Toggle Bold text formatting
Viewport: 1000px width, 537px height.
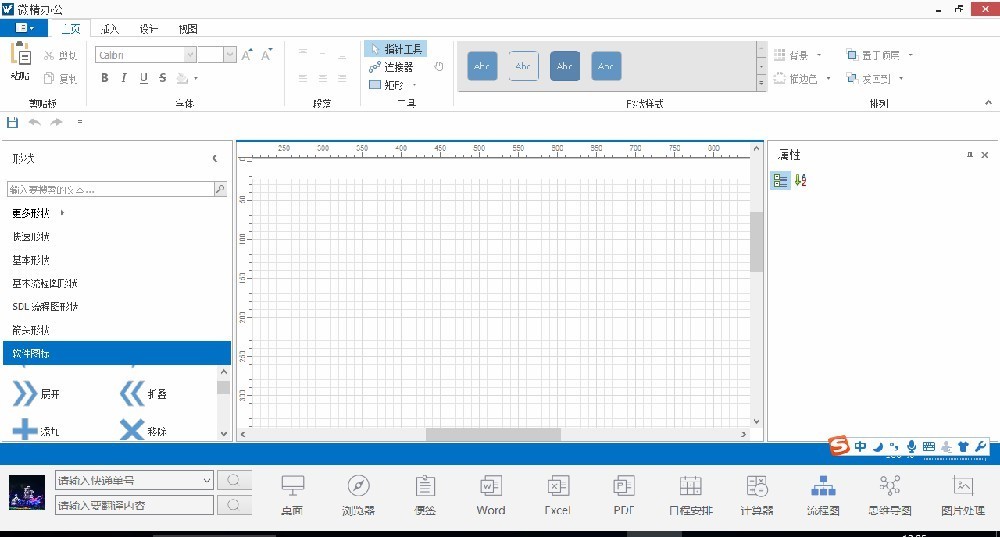pyautogui.click(x=104, y=78)
